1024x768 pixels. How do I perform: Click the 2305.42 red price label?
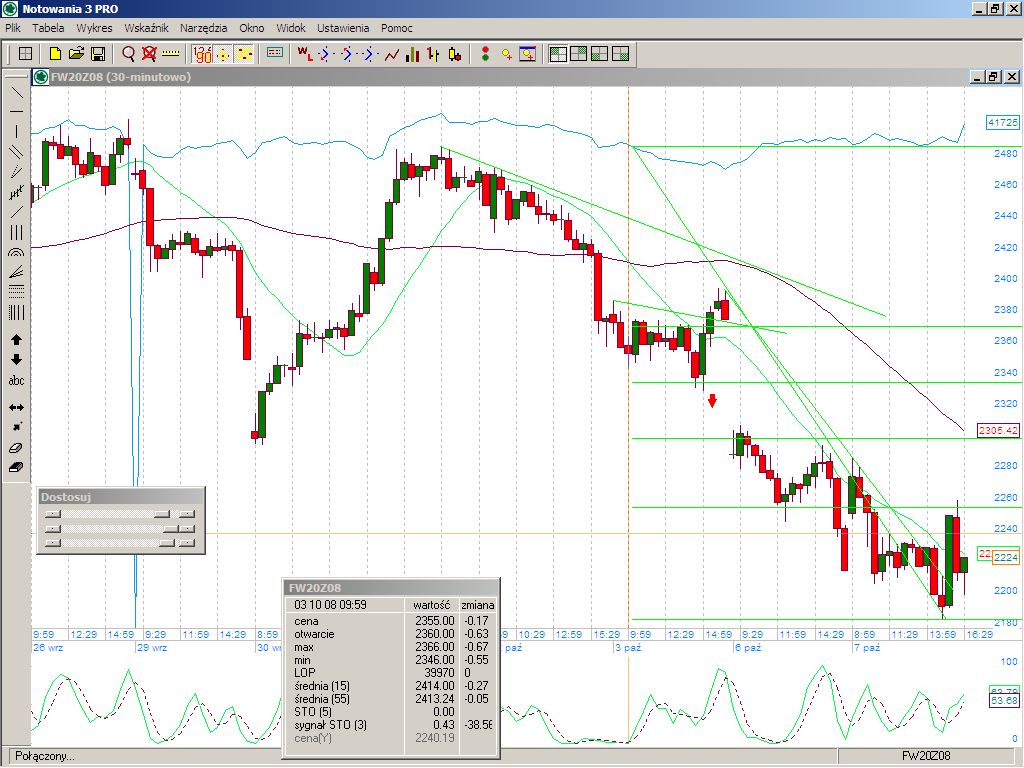[998, 430]
